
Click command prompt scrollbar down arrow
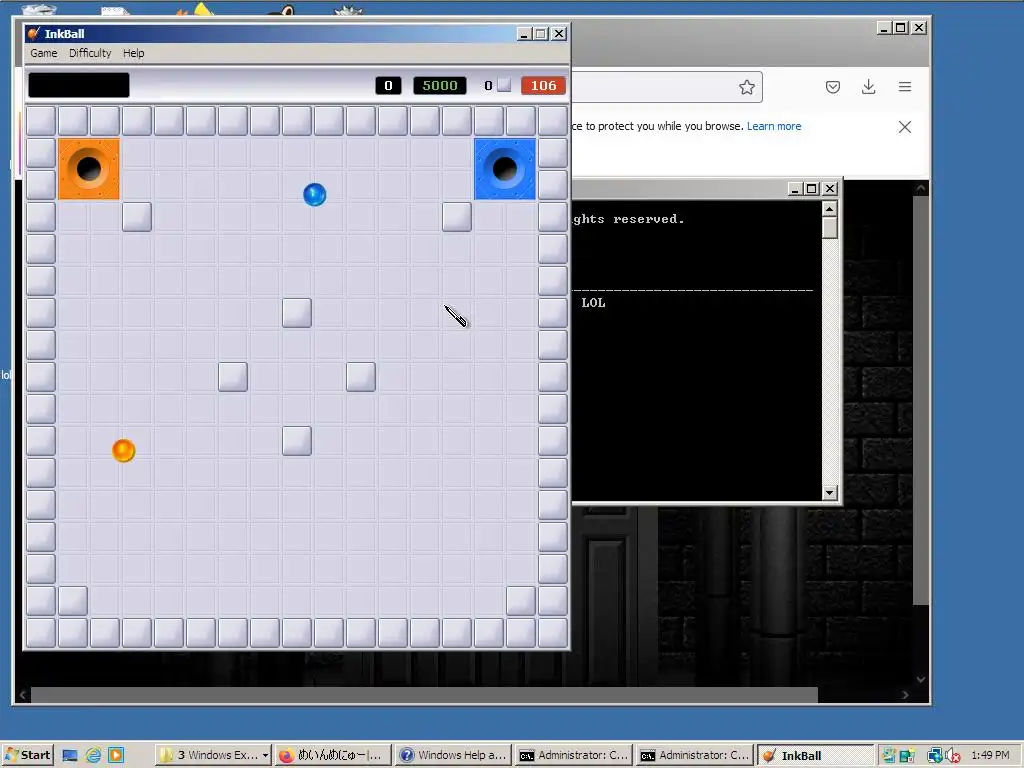(829, 492)
